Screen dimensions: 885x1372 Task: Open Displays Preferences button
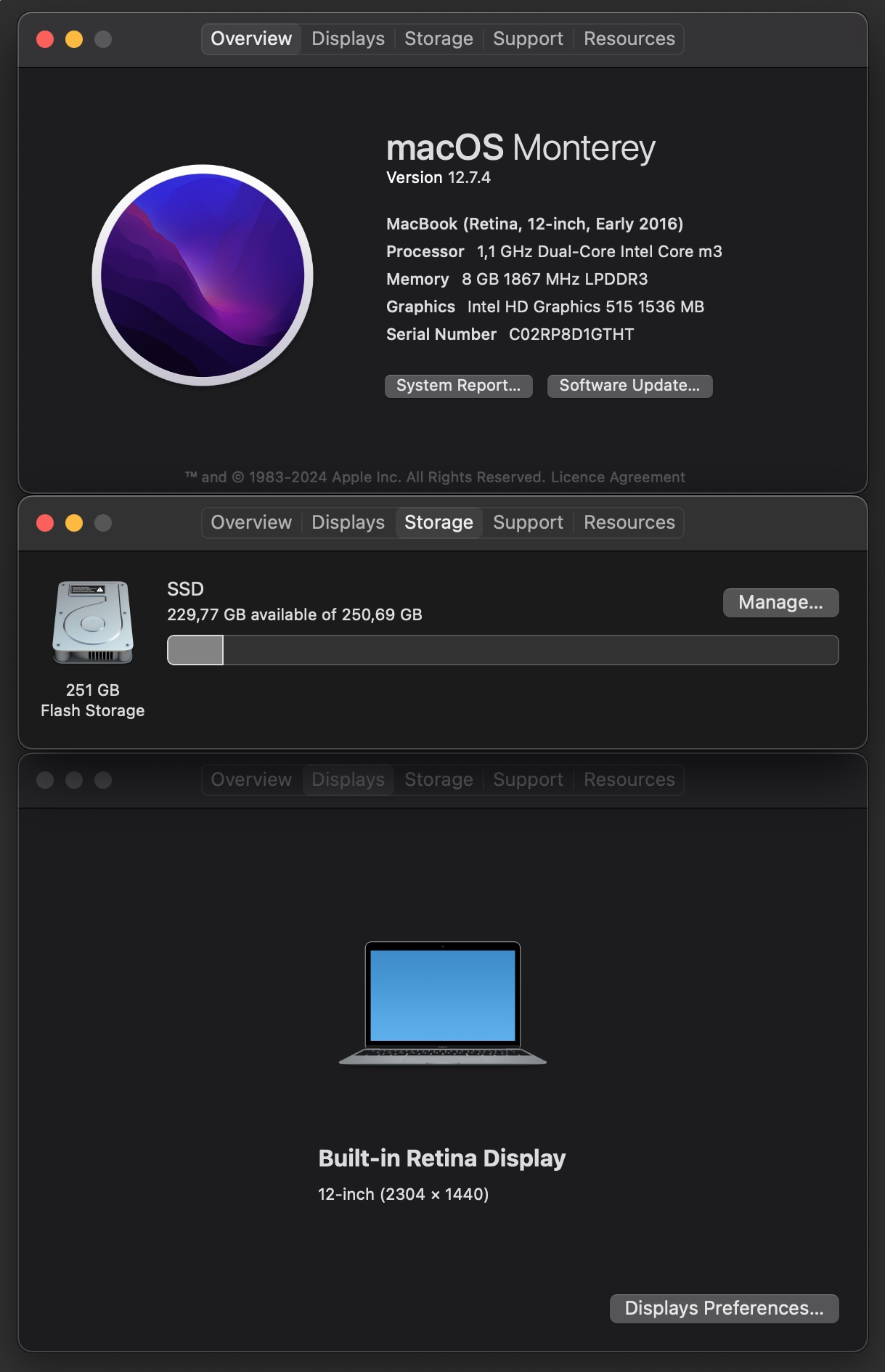click(725, 1308)
